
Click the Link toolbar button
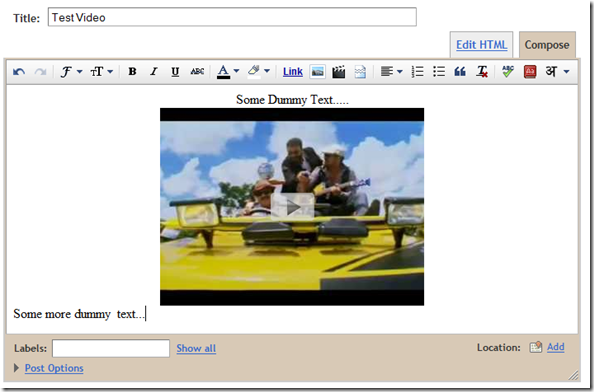[x=293, y=72]
